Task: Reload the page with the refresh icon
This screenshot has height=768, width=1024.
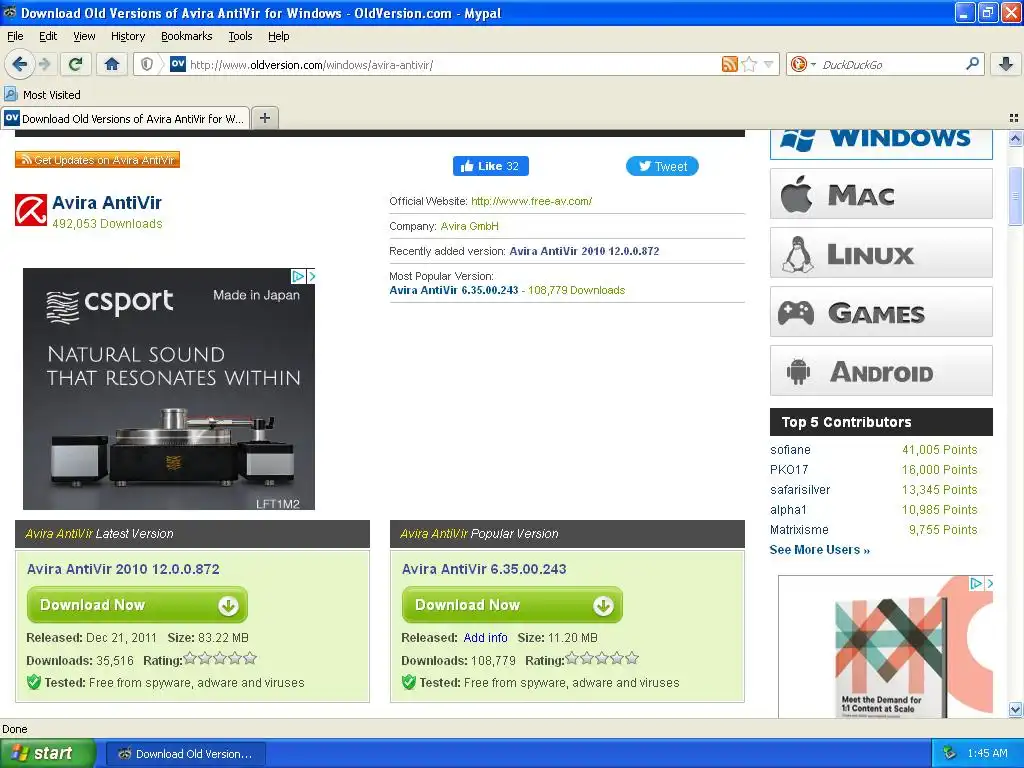Action: click(75, 64)
